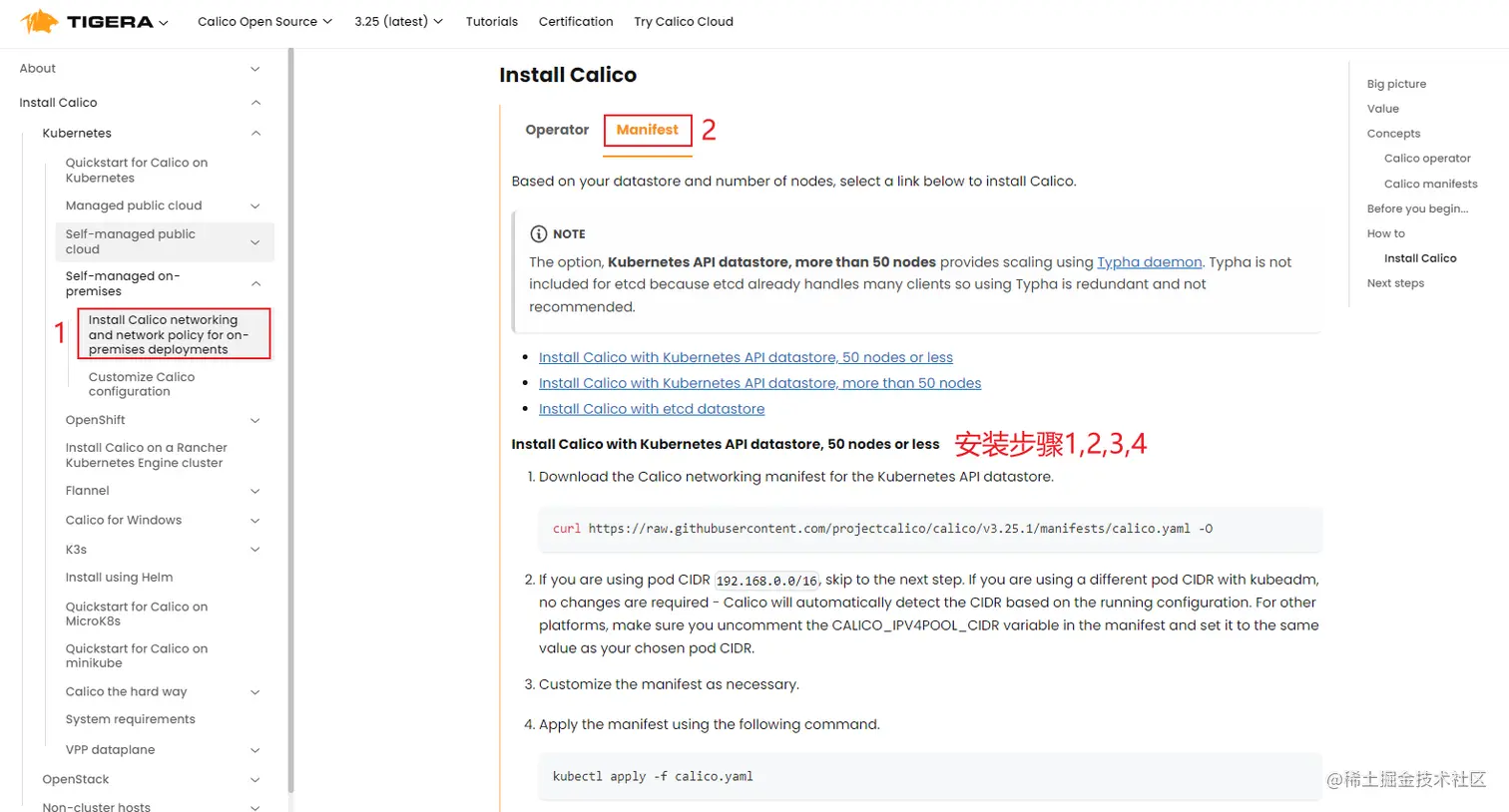This screenshot has height=812, width=1509.
Task: Open Quickstart for Calico on MicroK8s
Action: [137, 613]
